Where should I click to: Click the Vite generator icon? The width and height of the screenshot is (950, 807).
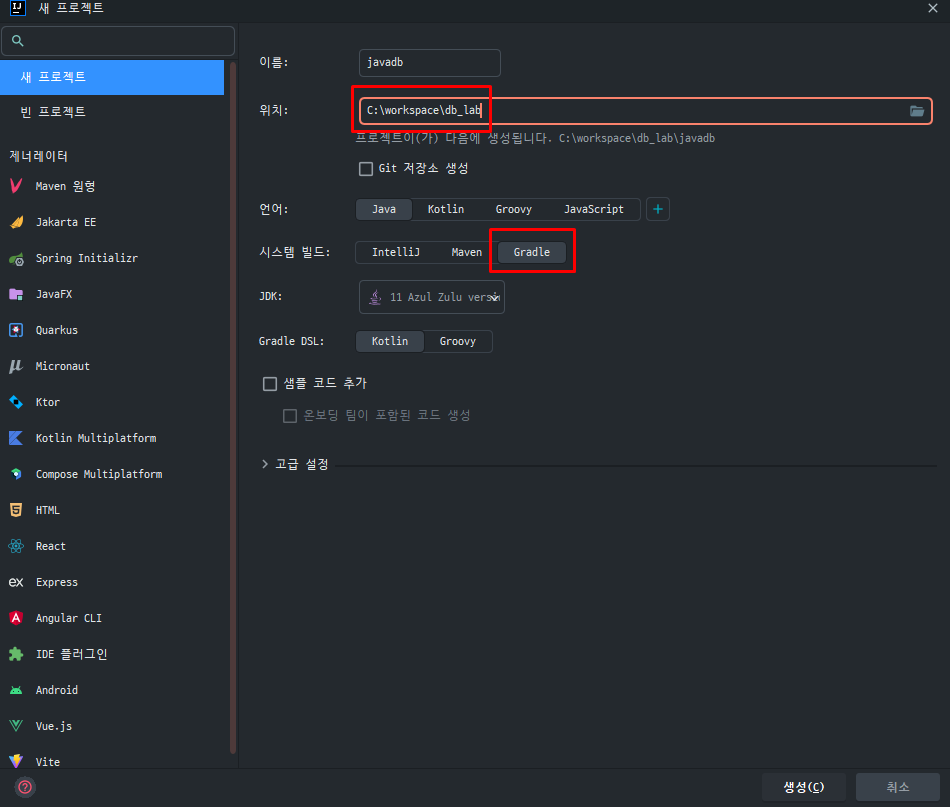16,762
